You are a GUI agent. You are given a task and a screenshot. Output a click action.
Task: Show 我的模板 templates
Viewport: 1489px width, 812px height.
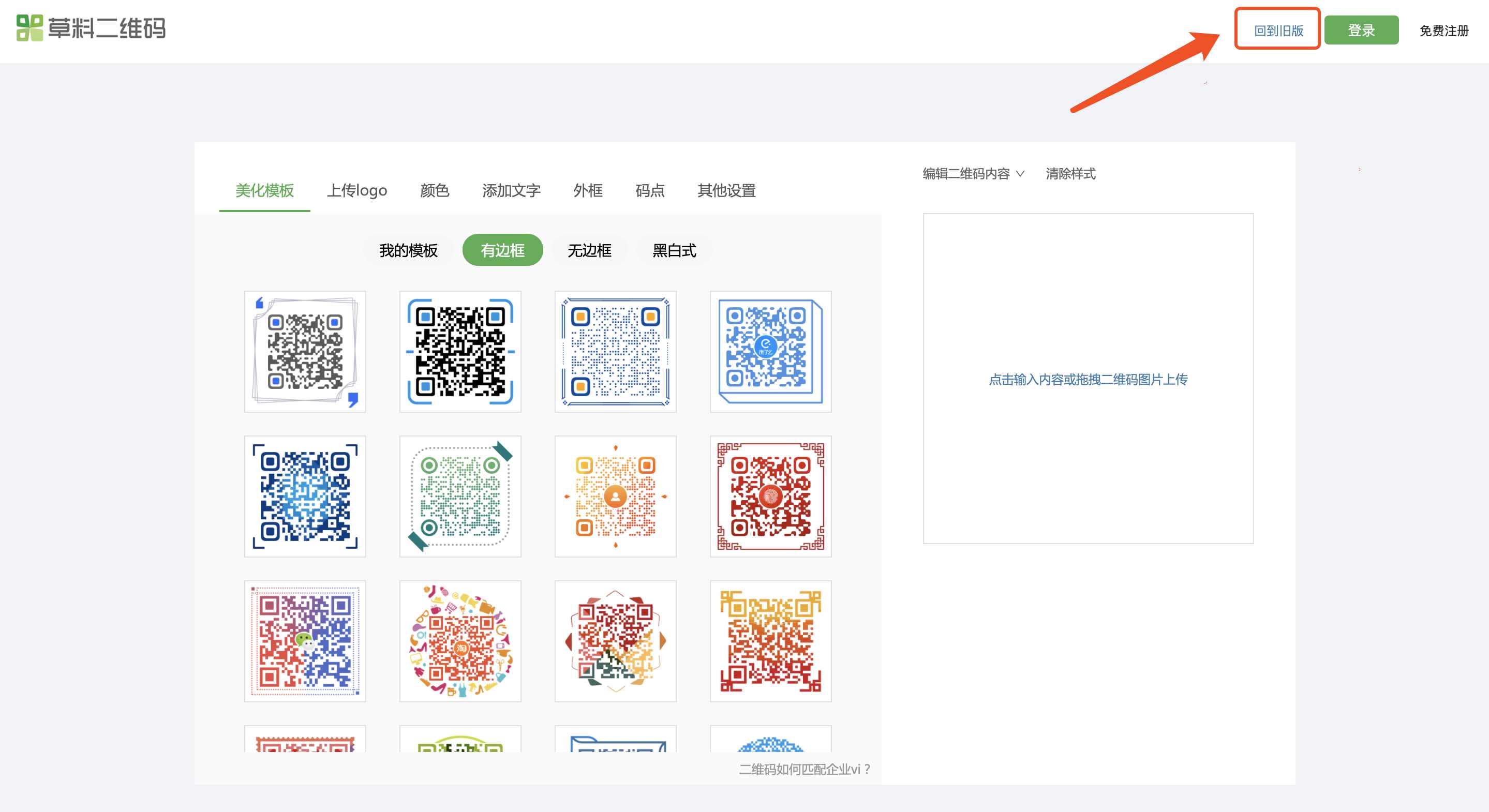click(x=408, y=250)
